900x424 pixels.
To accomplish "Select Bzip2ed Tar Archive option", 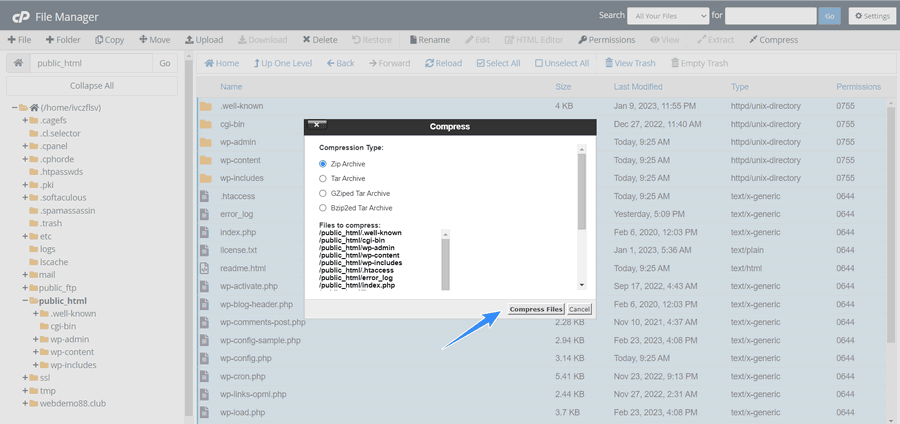I will point(323,208).
